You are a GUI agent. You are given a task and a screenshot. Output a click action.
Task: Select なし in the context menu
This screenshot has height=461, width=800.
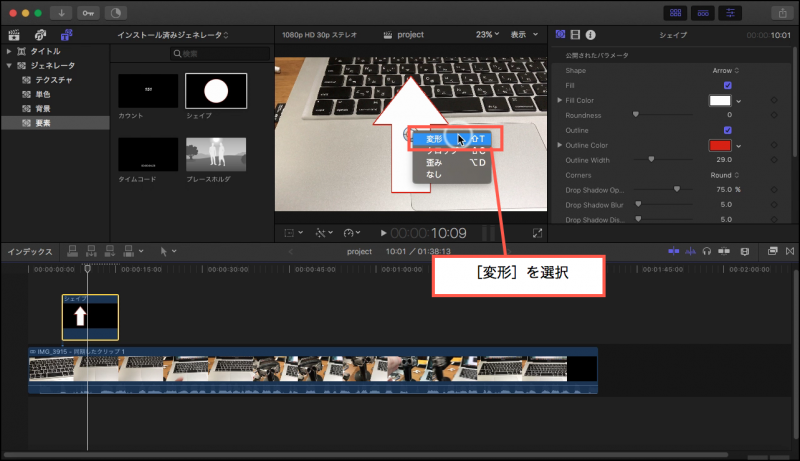point(452,174)
